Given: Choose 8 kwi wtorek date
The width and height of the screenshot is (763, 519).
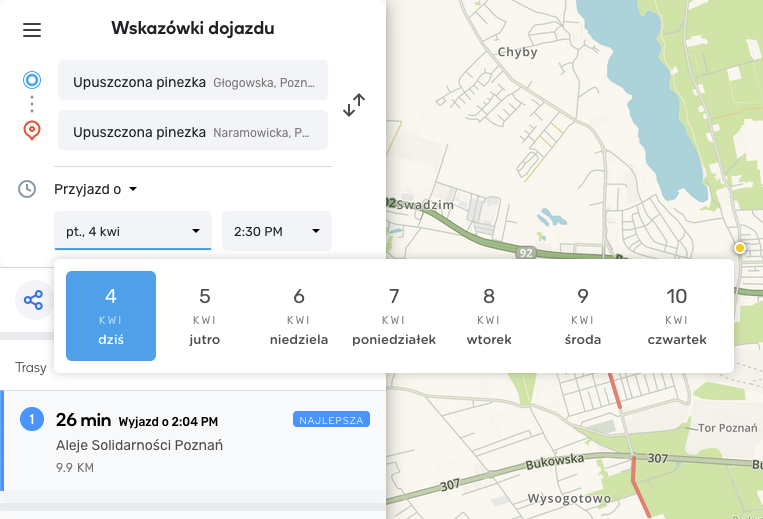Looking at the screenshot, I should pos(489,316).
